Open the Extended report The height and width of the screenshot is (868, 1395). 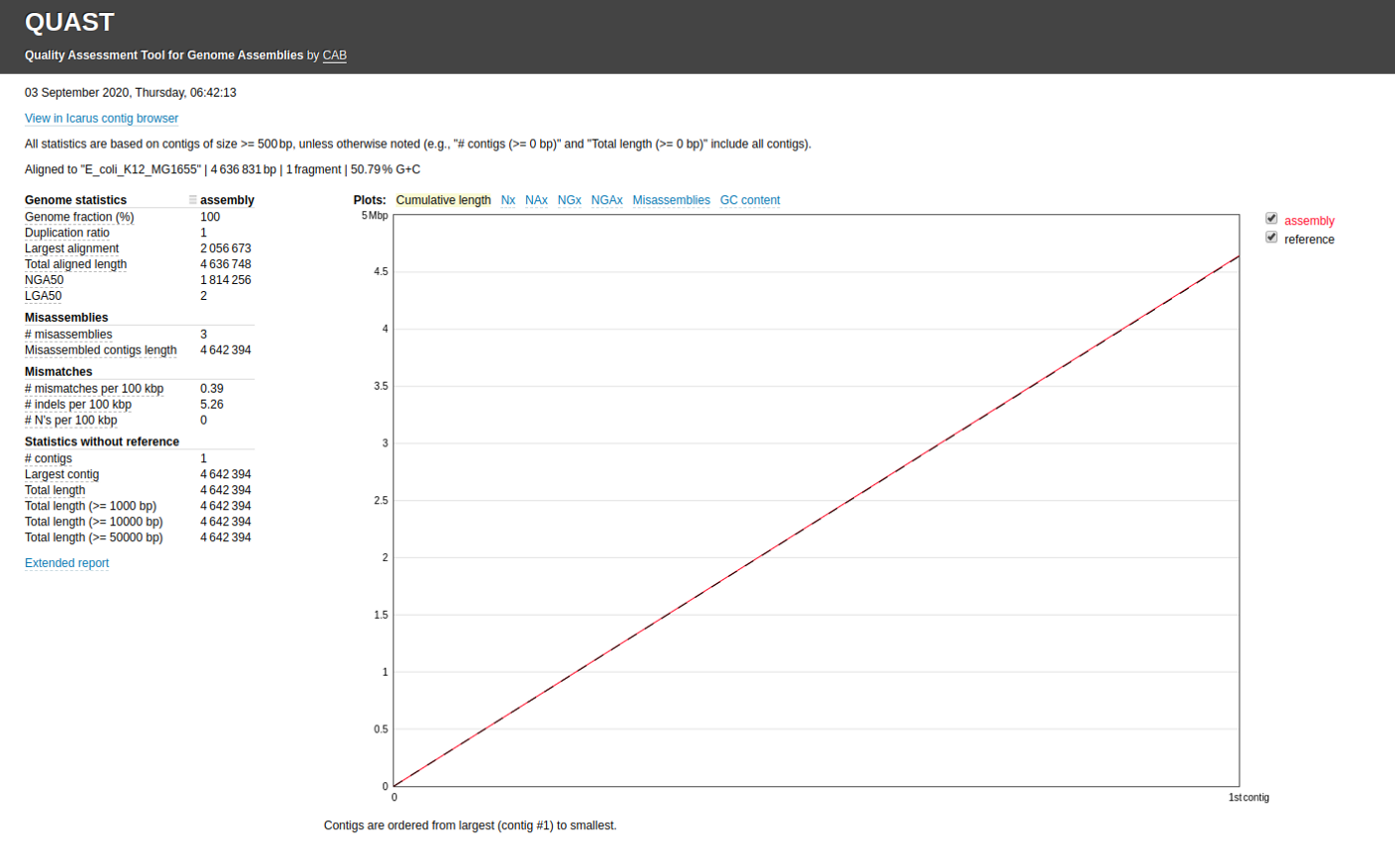pyautogui.click(x=66, y=562)
